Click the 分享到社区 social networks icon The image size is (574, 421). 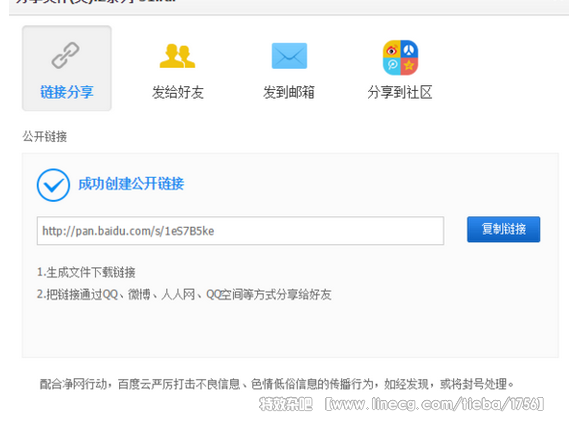click(400, 57)
